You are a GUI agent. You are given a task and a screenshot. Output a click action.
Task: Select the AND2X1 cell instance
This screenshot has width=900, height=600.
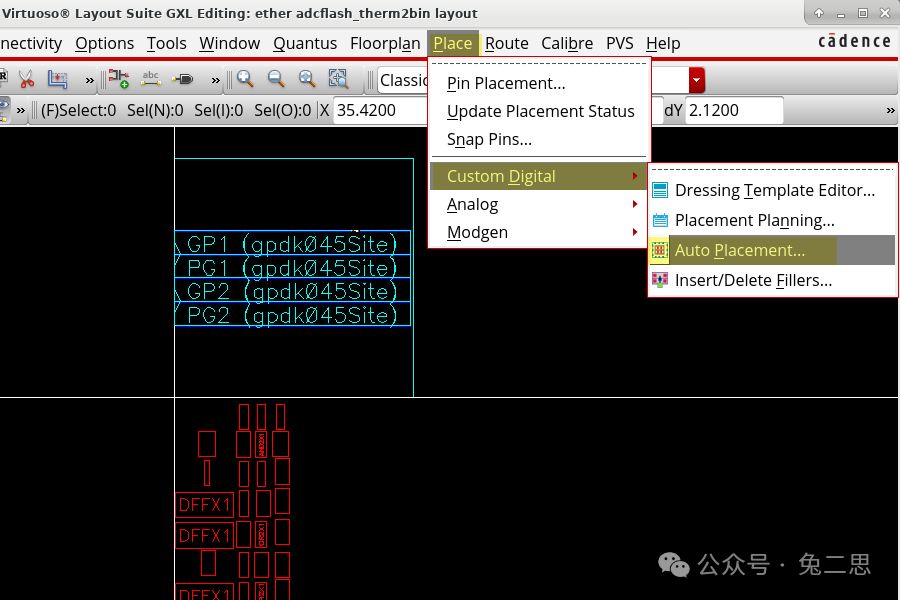click(261, 444)
